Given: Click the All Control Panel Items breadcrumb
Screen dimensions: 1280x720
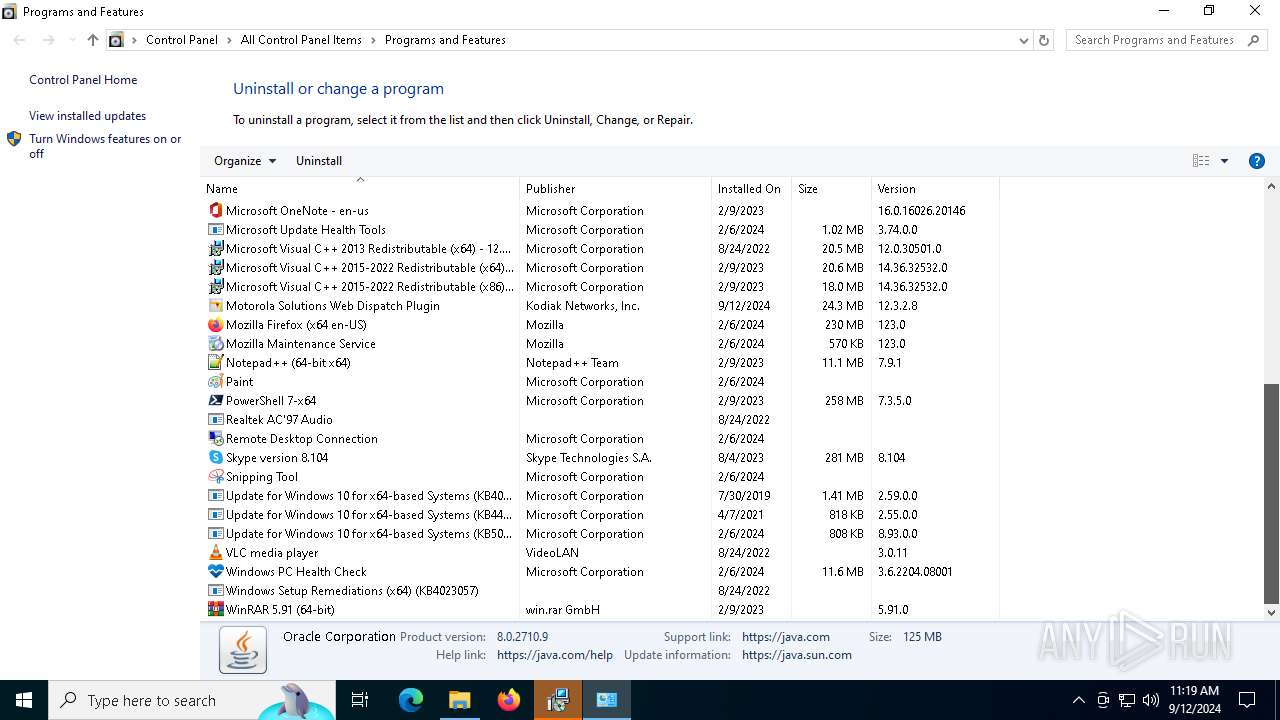Looking at the screenshot, I should coord(301,40).
